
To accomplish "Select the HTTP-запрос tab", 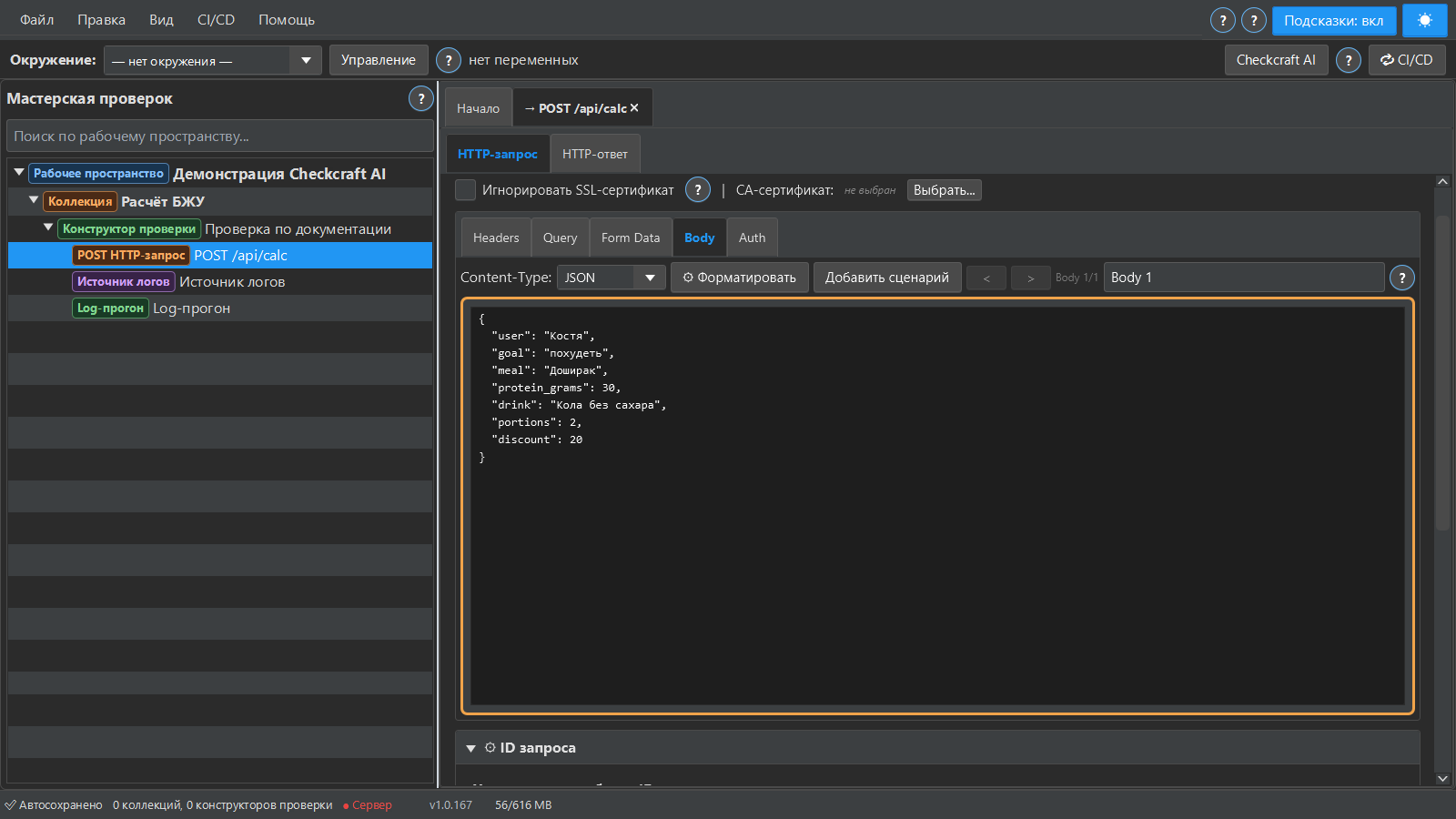I will pos(498,154).
